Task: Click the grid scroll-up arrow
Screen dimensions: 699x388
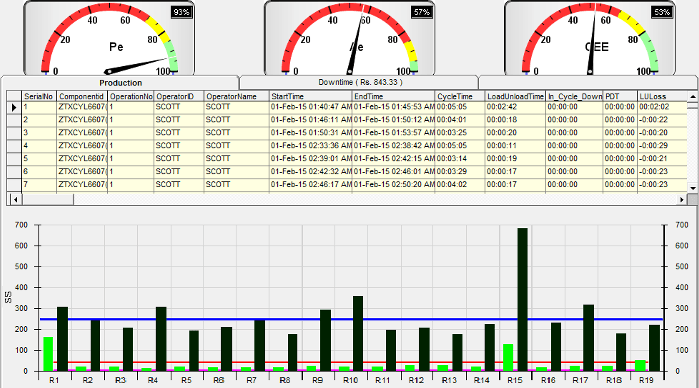Action: 692,96
